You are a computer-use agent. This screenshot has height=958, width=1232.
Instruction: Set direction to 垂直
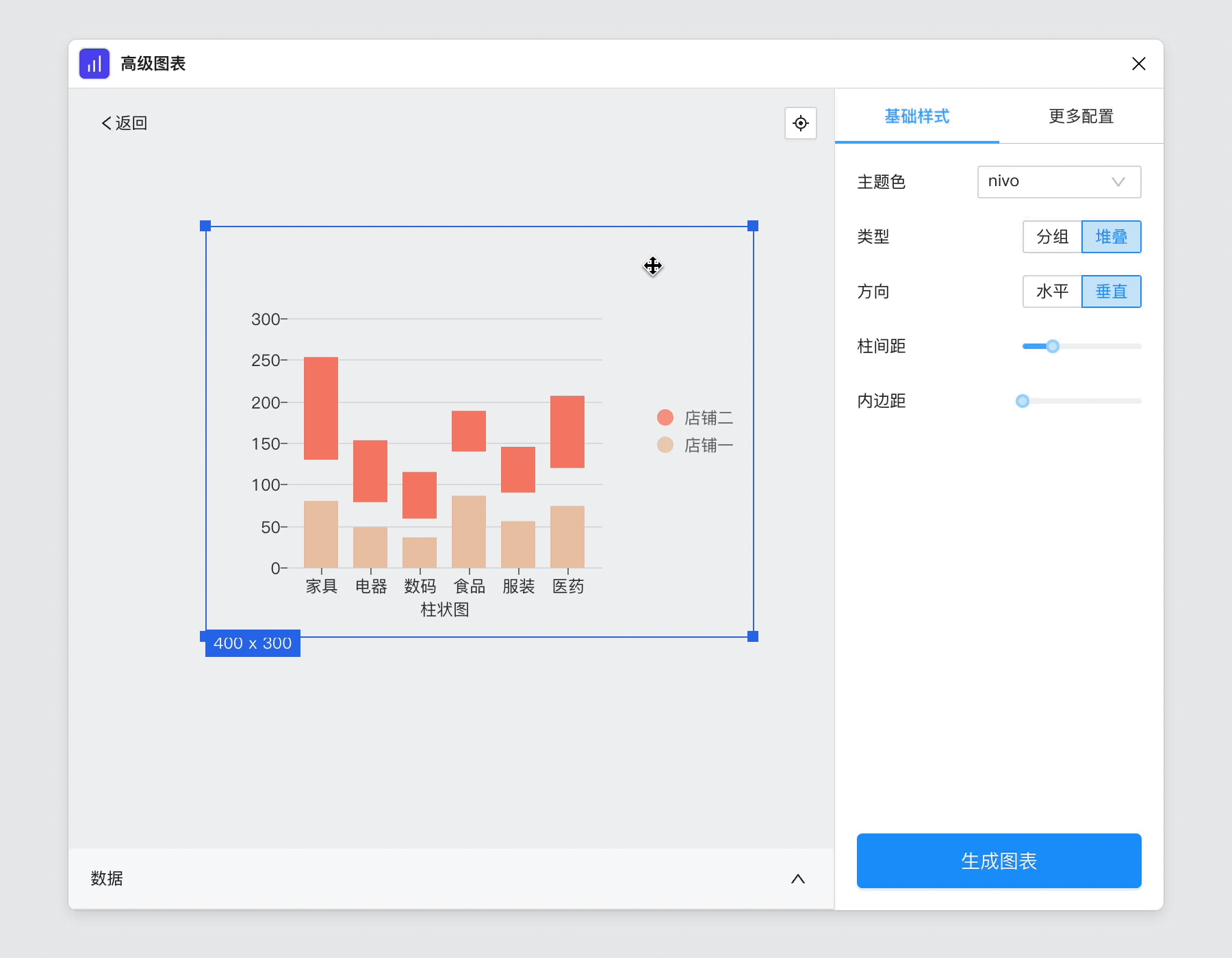coord(1112,292)
